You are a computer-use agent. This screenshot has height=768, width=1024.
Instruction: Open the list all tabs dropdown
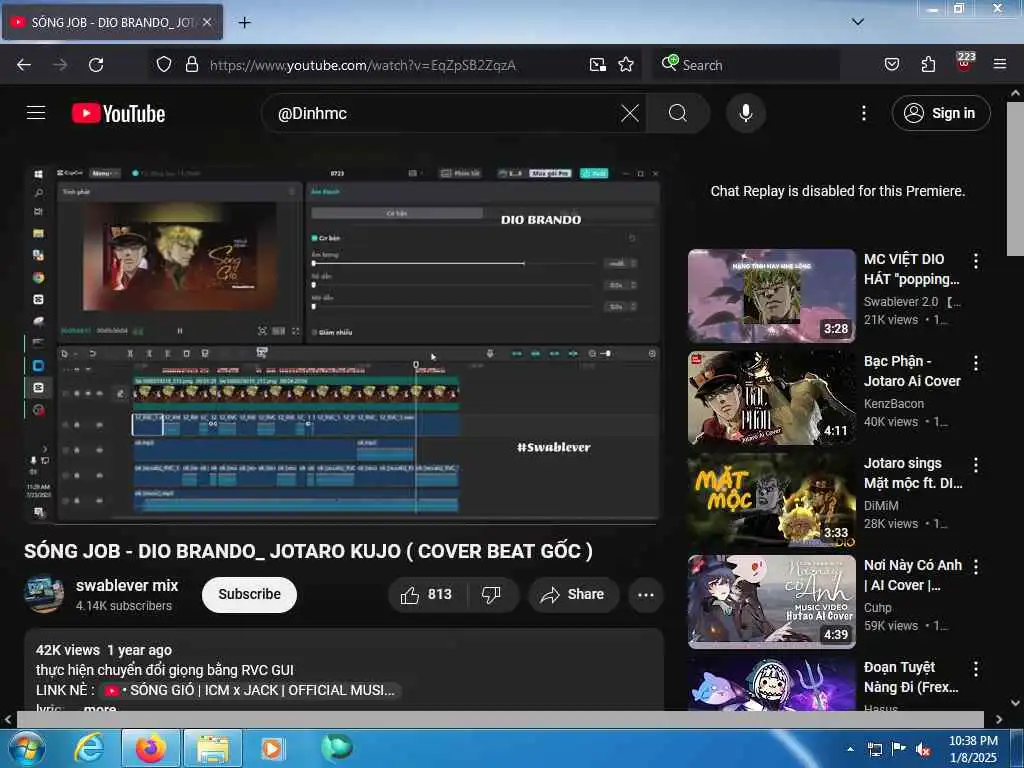pyautogui.click(x=857, y=22)
